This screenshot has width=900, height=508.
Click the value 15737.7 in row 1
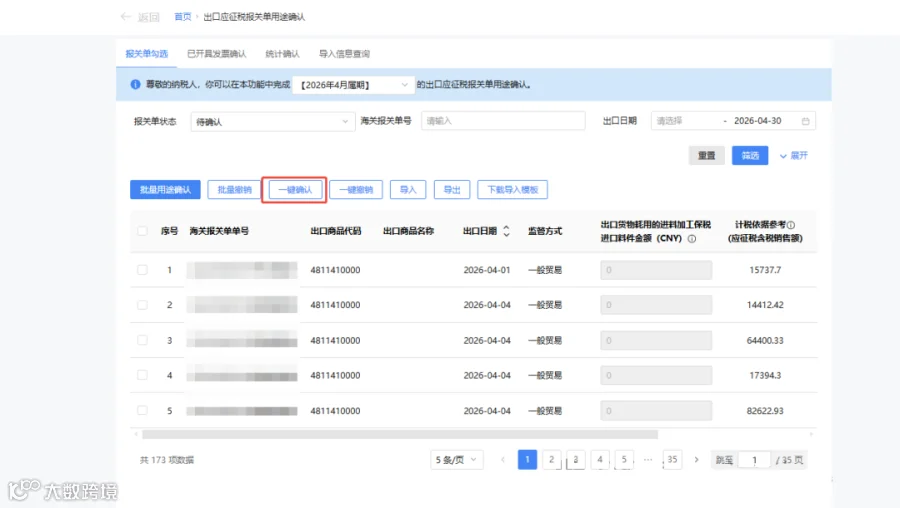point(765,270)
